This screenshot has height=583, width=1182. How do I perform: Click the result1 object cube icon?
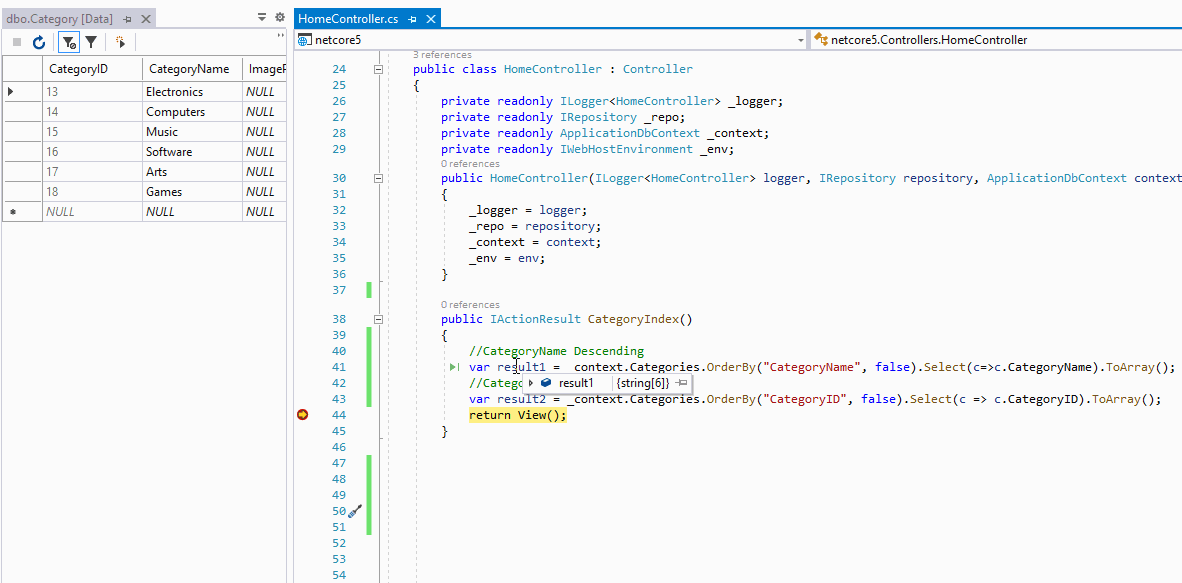547,383
